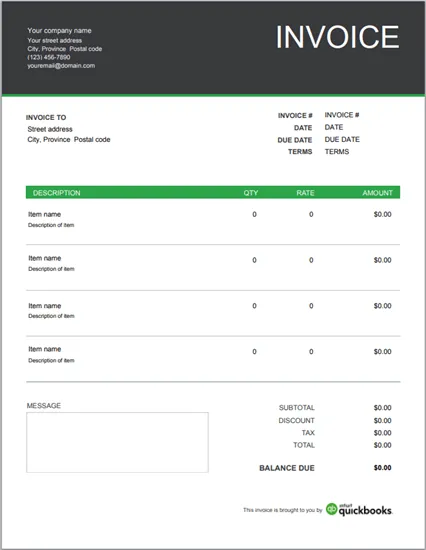Image resolution: width=426 pixels, height=550 pixels.
Task: Click the SUBTOTAL label
Action: tap(297, 408)
